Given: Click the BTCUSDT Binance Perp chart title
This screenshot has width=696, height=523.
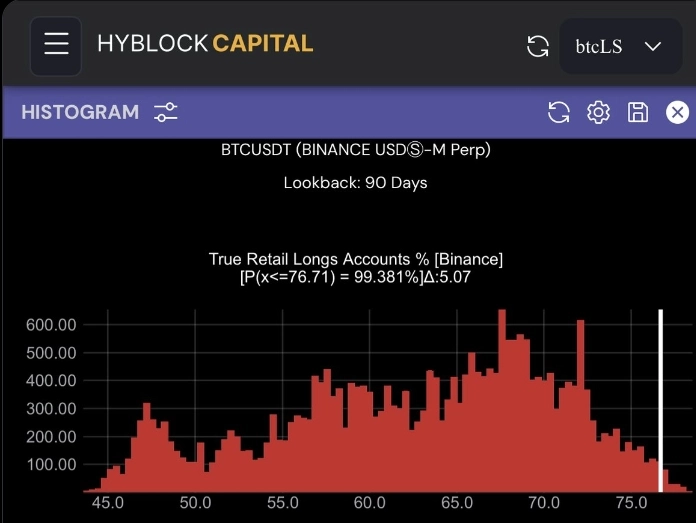Looking at the screenshot, I should (356, 151).
